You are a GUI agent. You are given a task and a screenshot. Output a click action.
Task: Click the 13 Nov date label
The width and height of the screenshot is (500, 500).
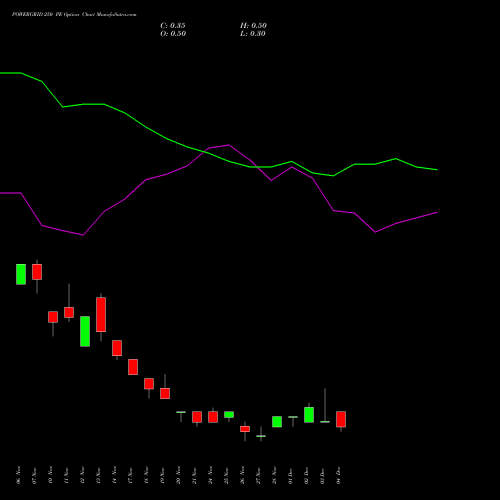(98, 475)
